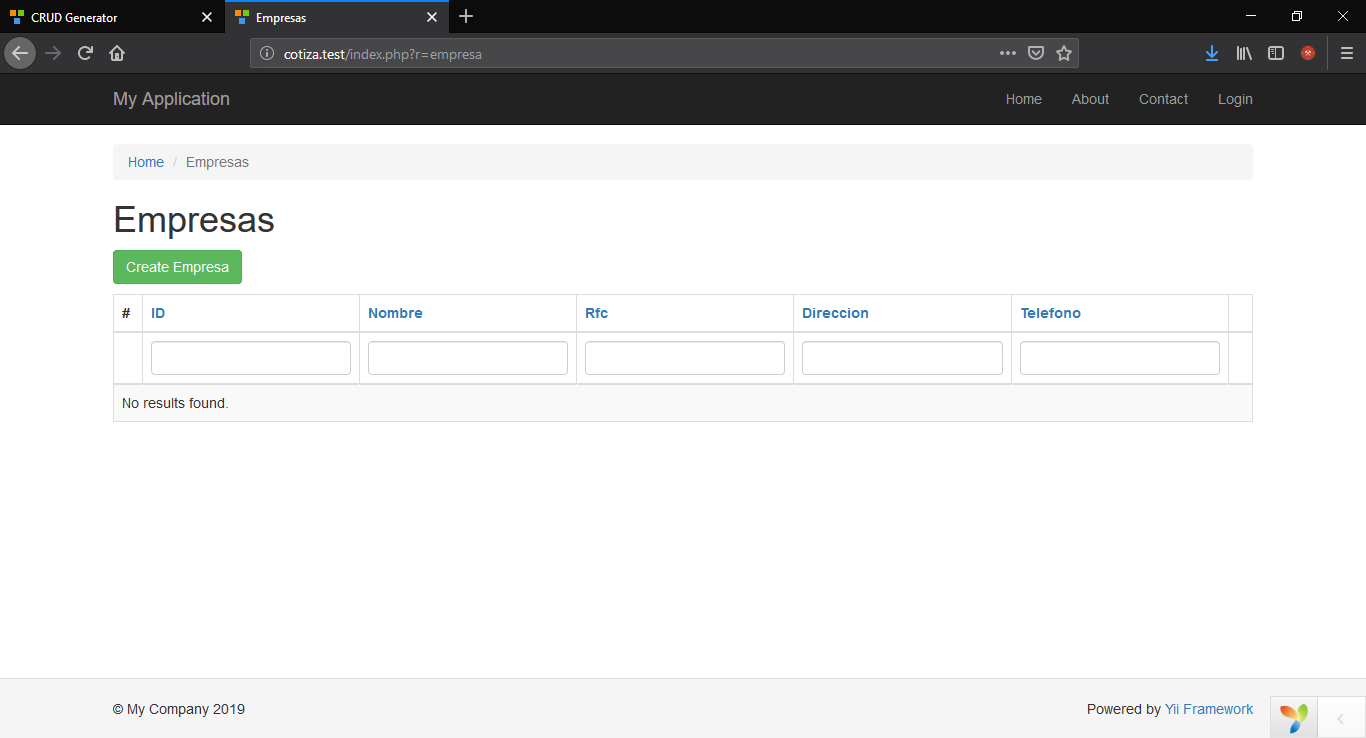Click the Home breadcrumb link
The image size is (1366, 738).
tap(146, 162)
